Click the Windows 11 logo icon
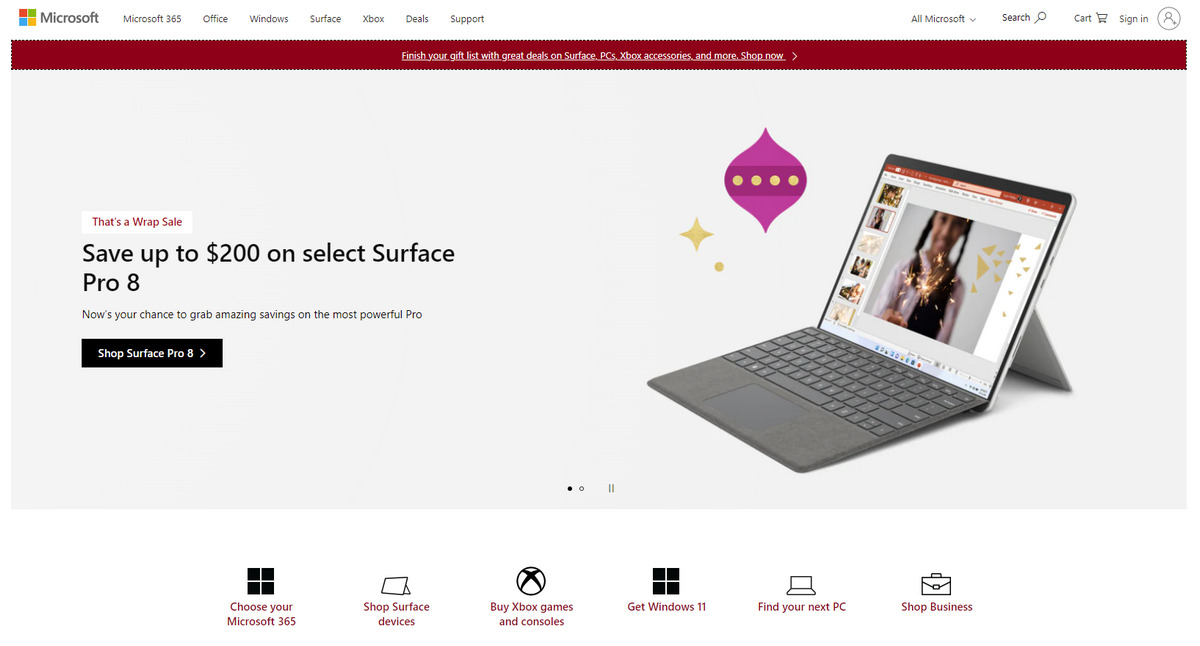The height and width of the screenshot is (646, 1200). (666, 581)
